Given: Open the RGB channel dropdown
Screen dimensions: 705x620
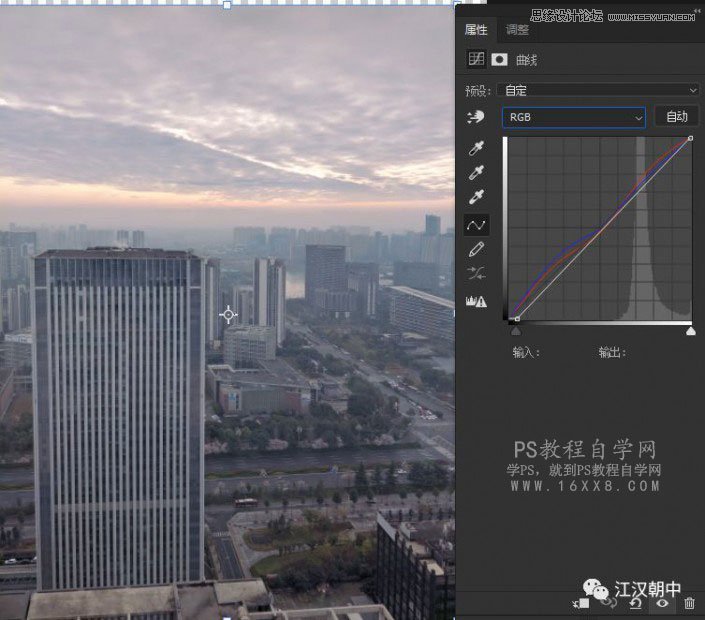Looking at the screenshot, I should click(573, 117).
